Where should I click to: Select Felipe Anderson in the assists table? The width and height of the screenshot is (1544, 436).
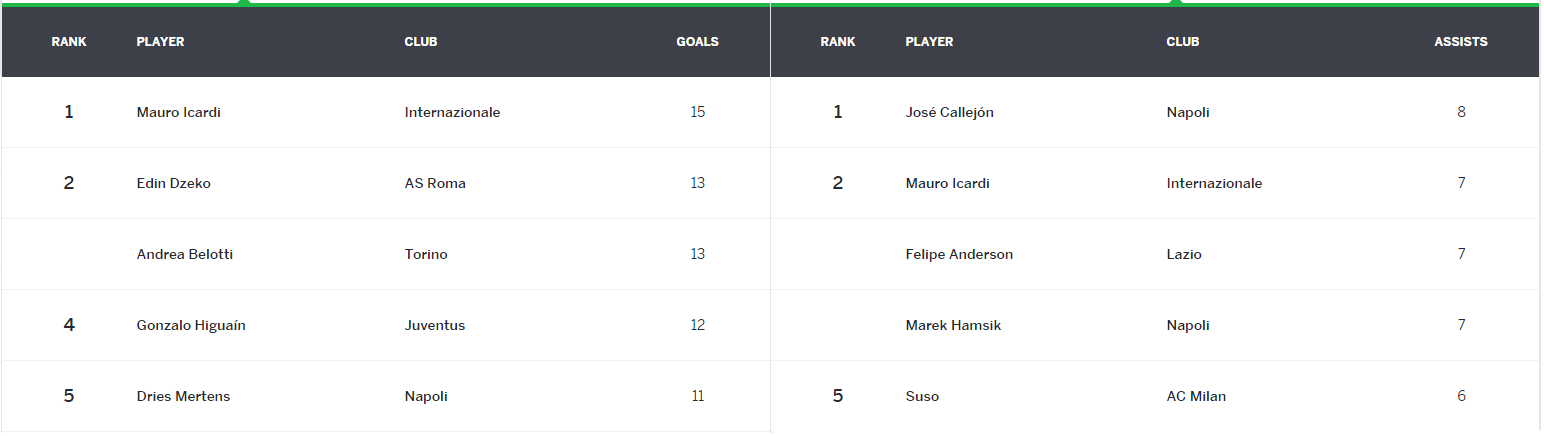point(958,254)
